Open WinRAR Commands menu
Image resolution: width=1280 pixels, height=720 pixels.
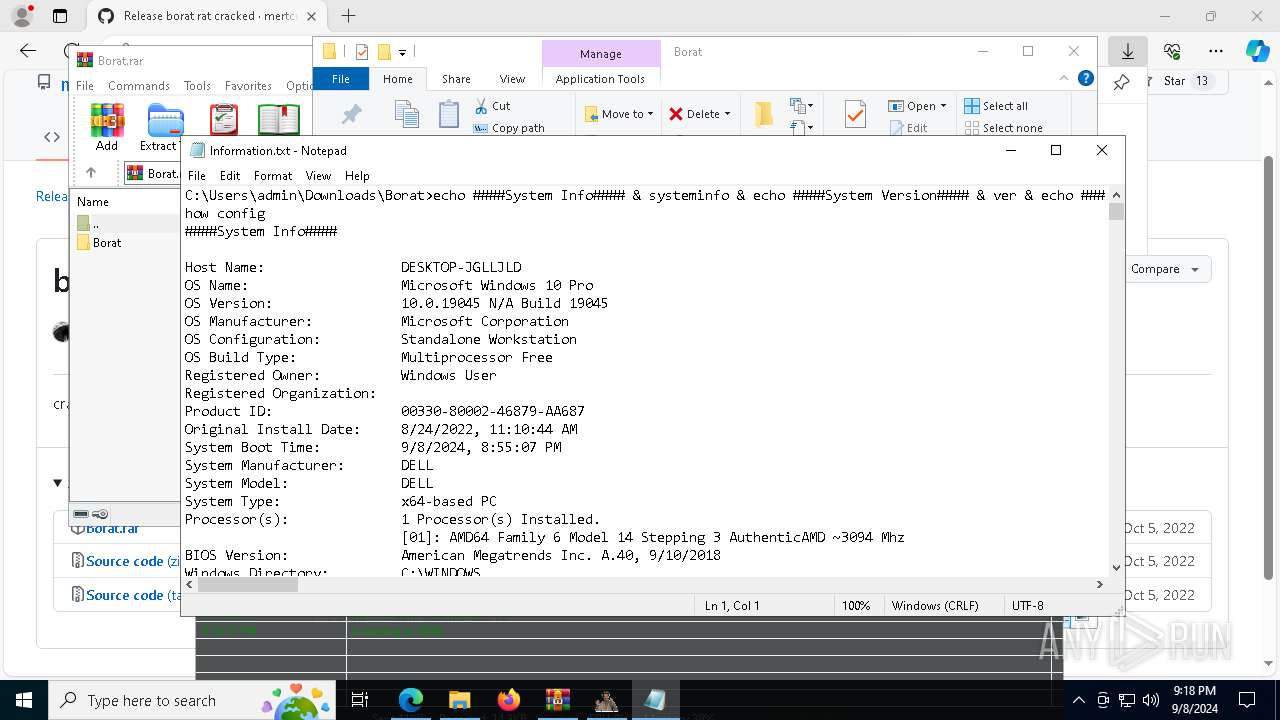[139, 86]
